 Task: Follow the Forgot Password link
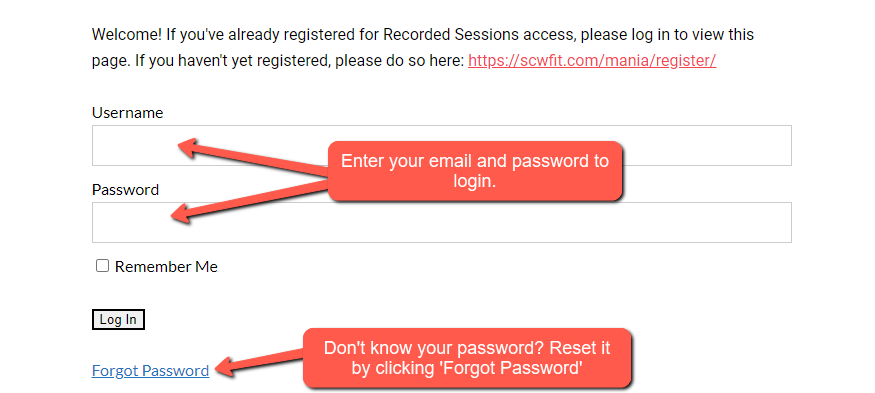click(151, 371)
